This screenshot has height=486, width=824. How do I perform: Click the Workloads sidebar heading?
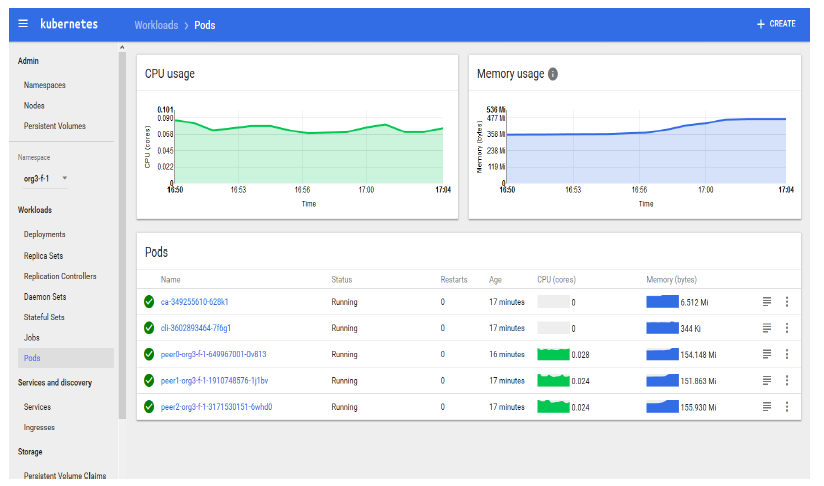click(x=35, y=210)
